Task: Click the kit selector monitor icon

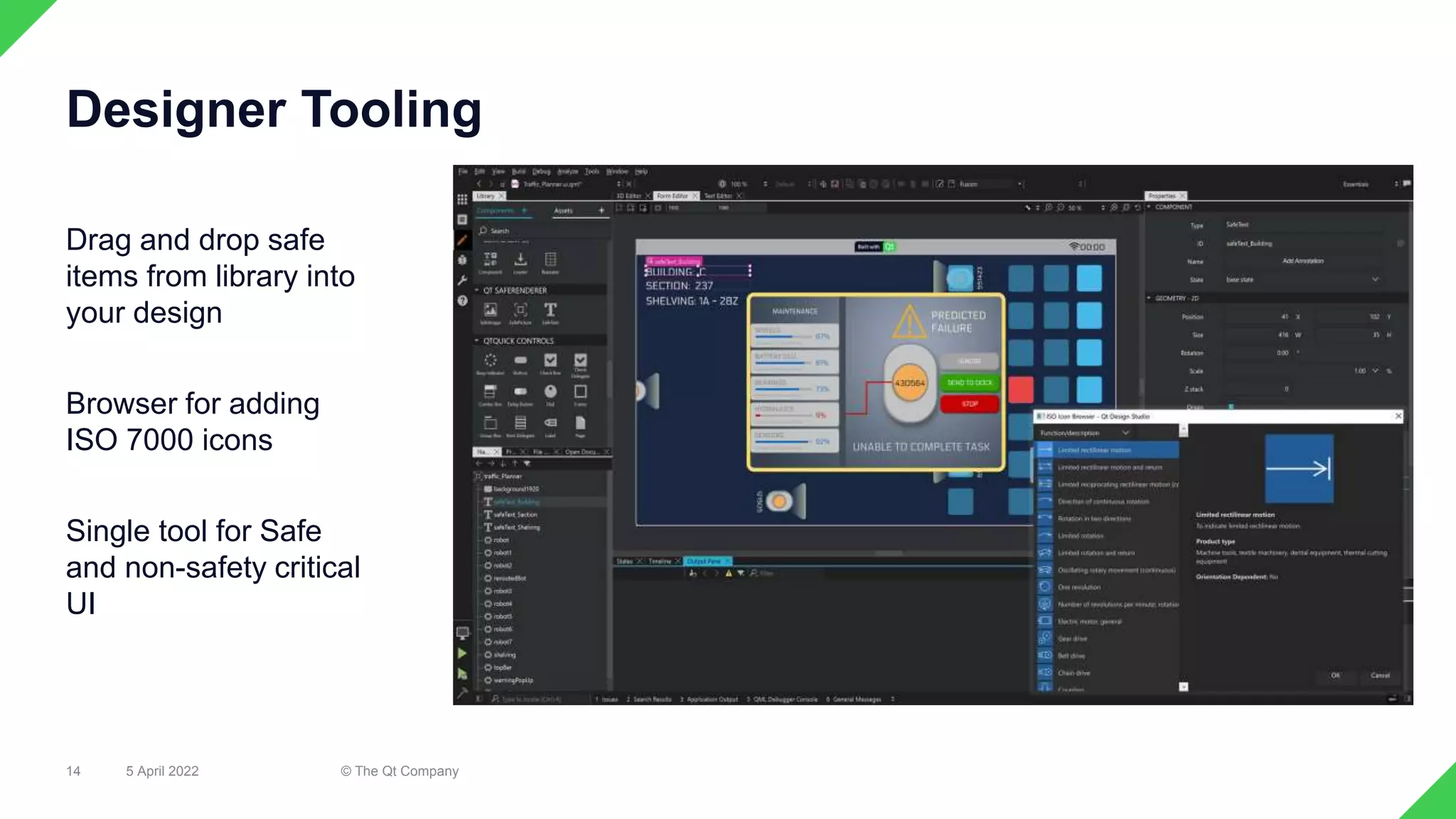Action: (462, 633)
